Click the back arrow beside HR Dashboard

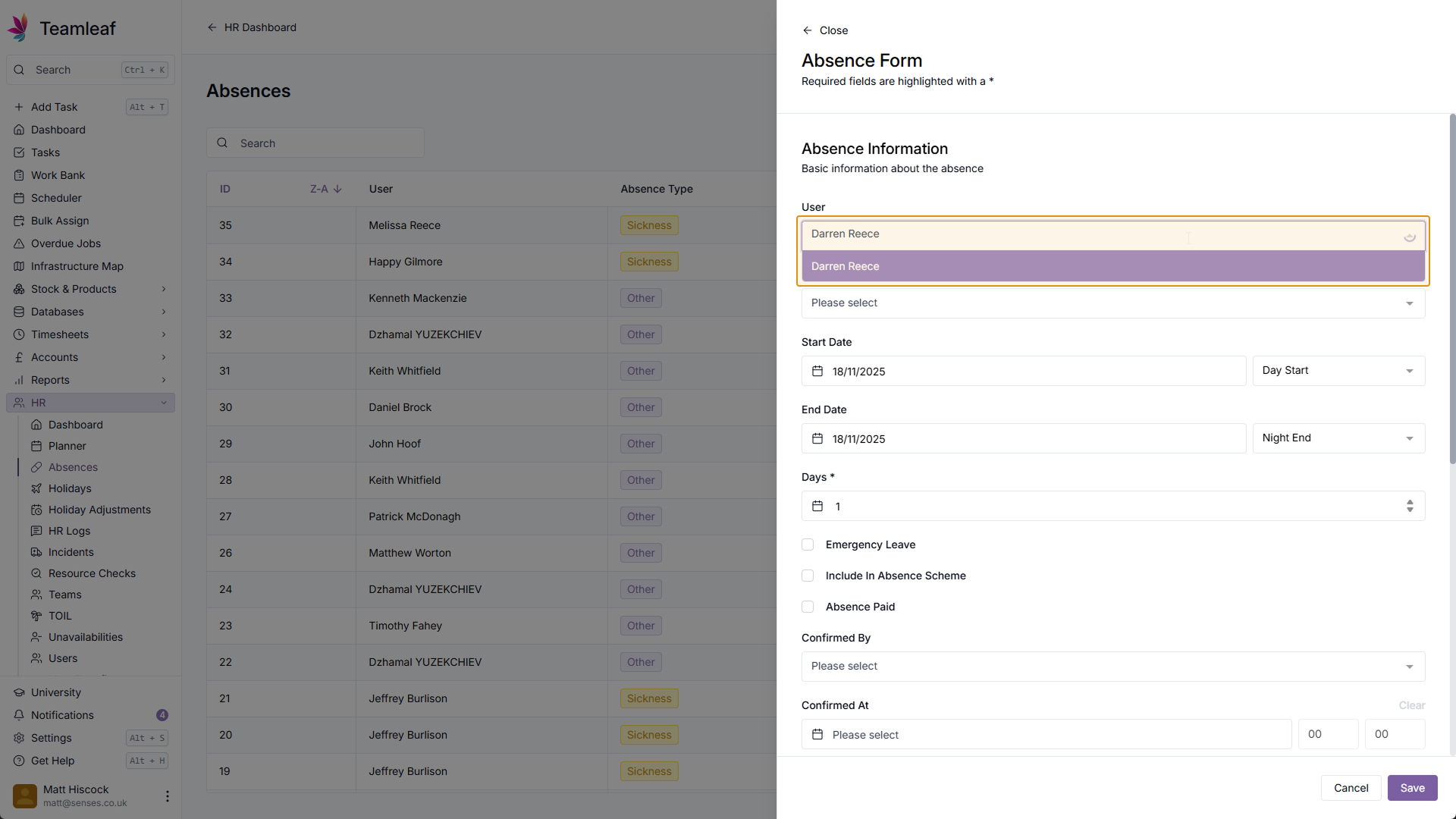point(212,27)
